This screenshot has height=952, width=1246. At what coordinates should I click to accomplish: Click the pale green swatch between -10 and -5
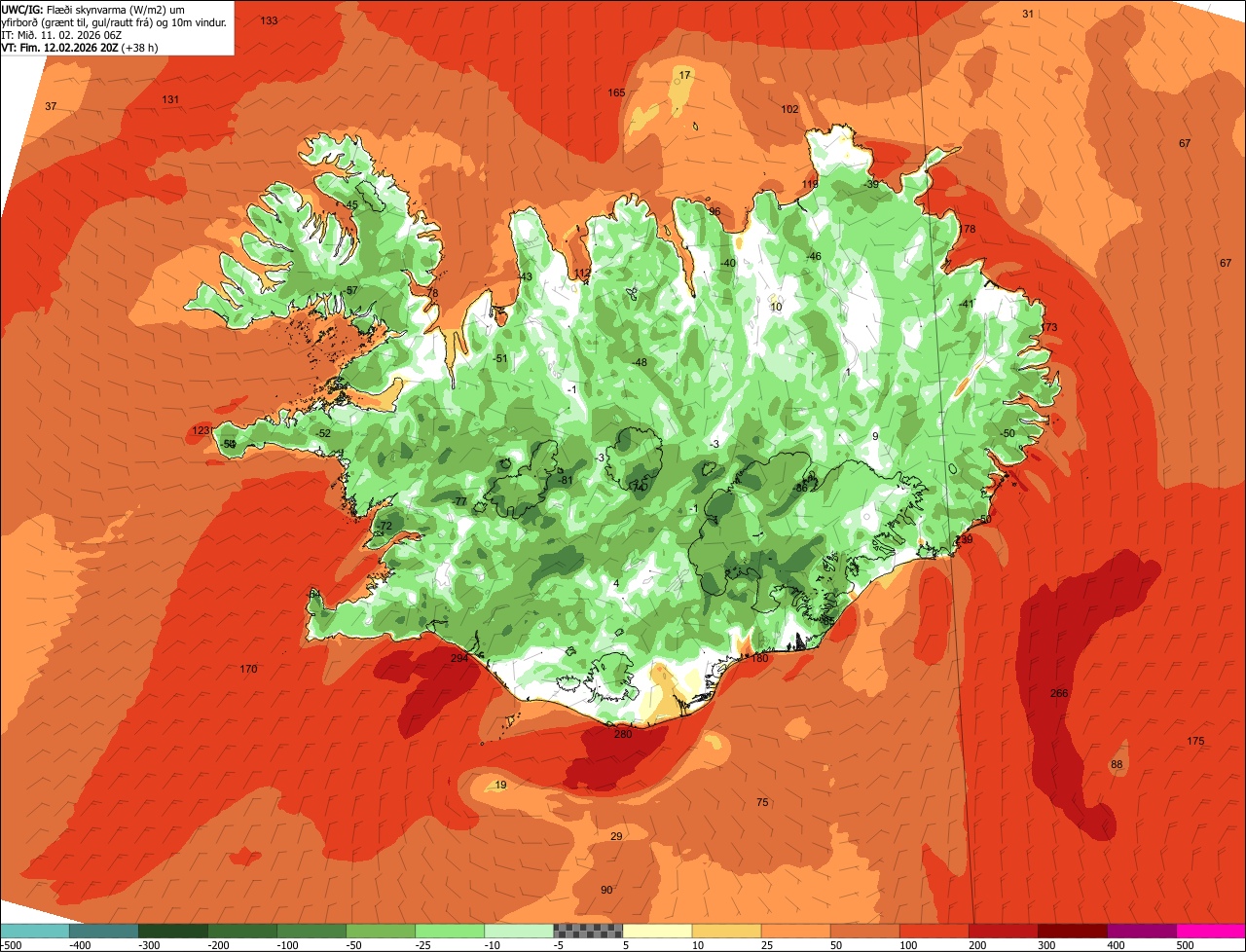click(519, 932)
